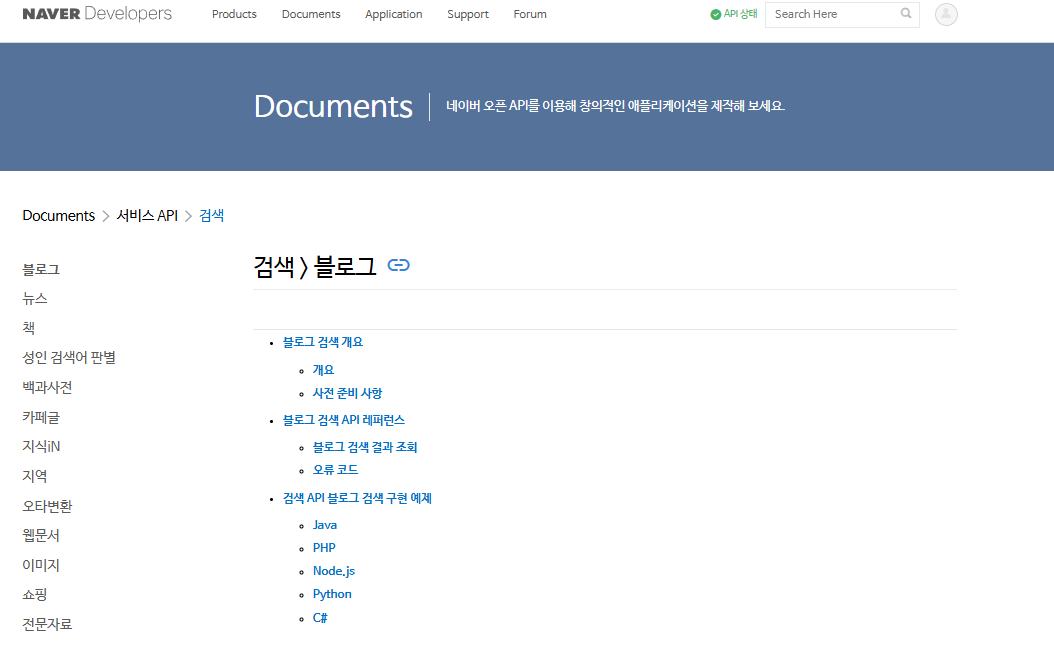This screenshot has width=1054, height=662.
Task: View the Java example link
Action: tap(325, 525)
